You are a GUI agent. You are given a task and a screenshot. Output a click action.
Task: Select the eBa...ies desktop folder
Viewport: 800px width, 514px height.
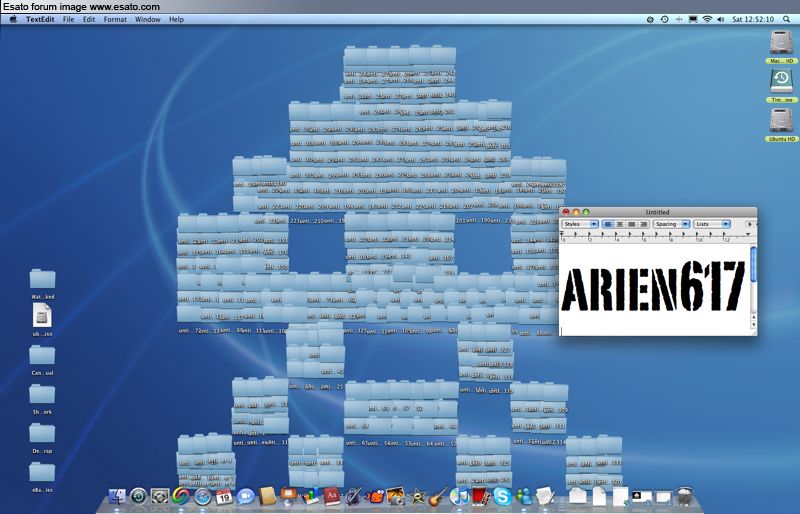42,477
